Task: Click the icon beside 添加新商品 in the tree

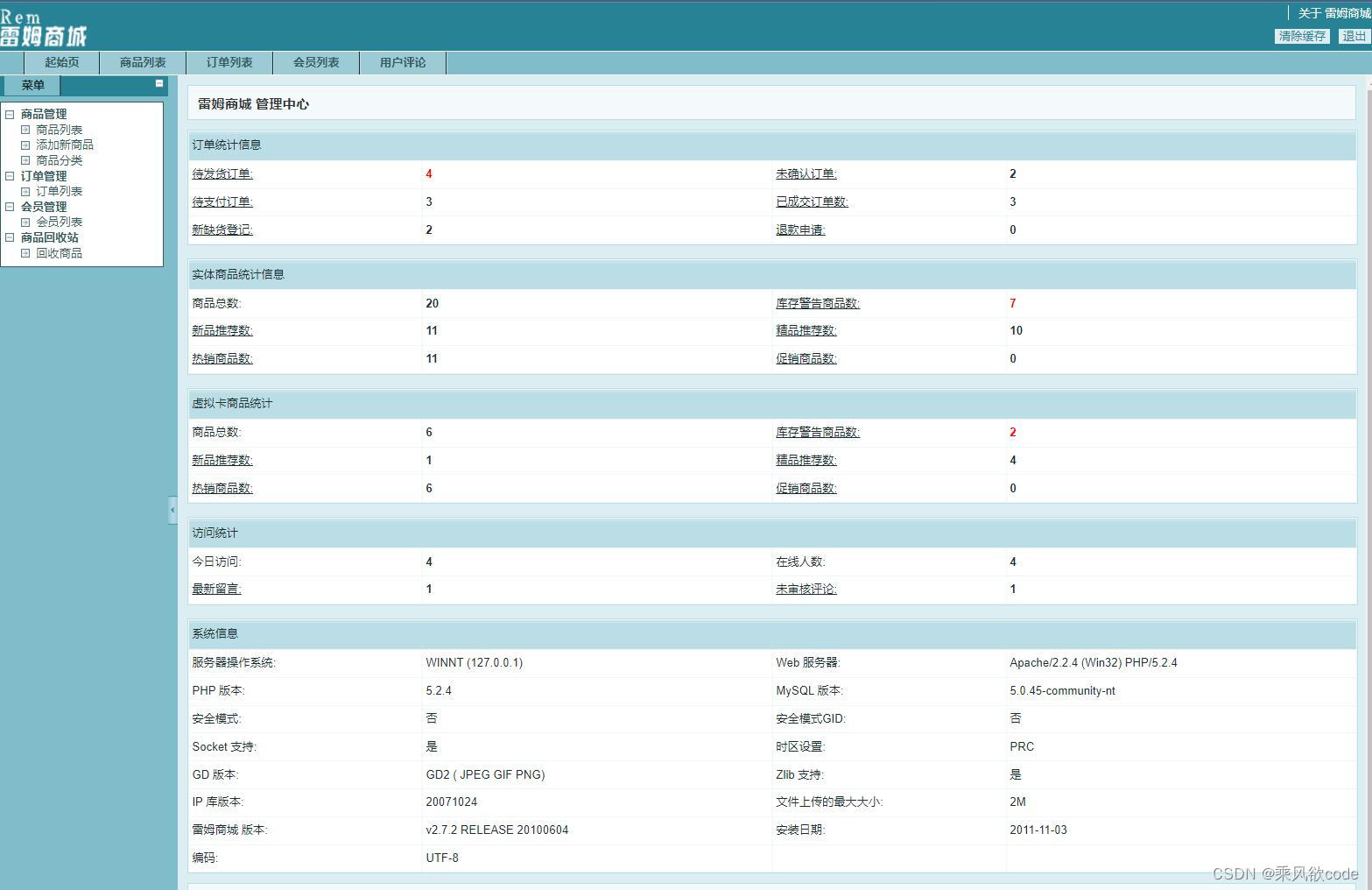Action: pos(25,145)
